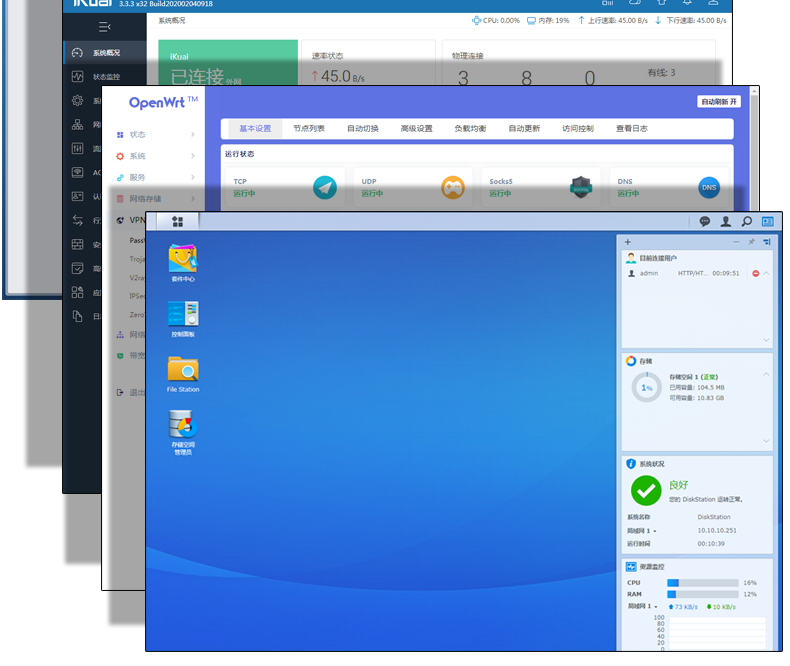790x666 pixels.
Task: Click the 下行速率 45.00 B/s indicator in iKuai
Action: pos(691,21)
